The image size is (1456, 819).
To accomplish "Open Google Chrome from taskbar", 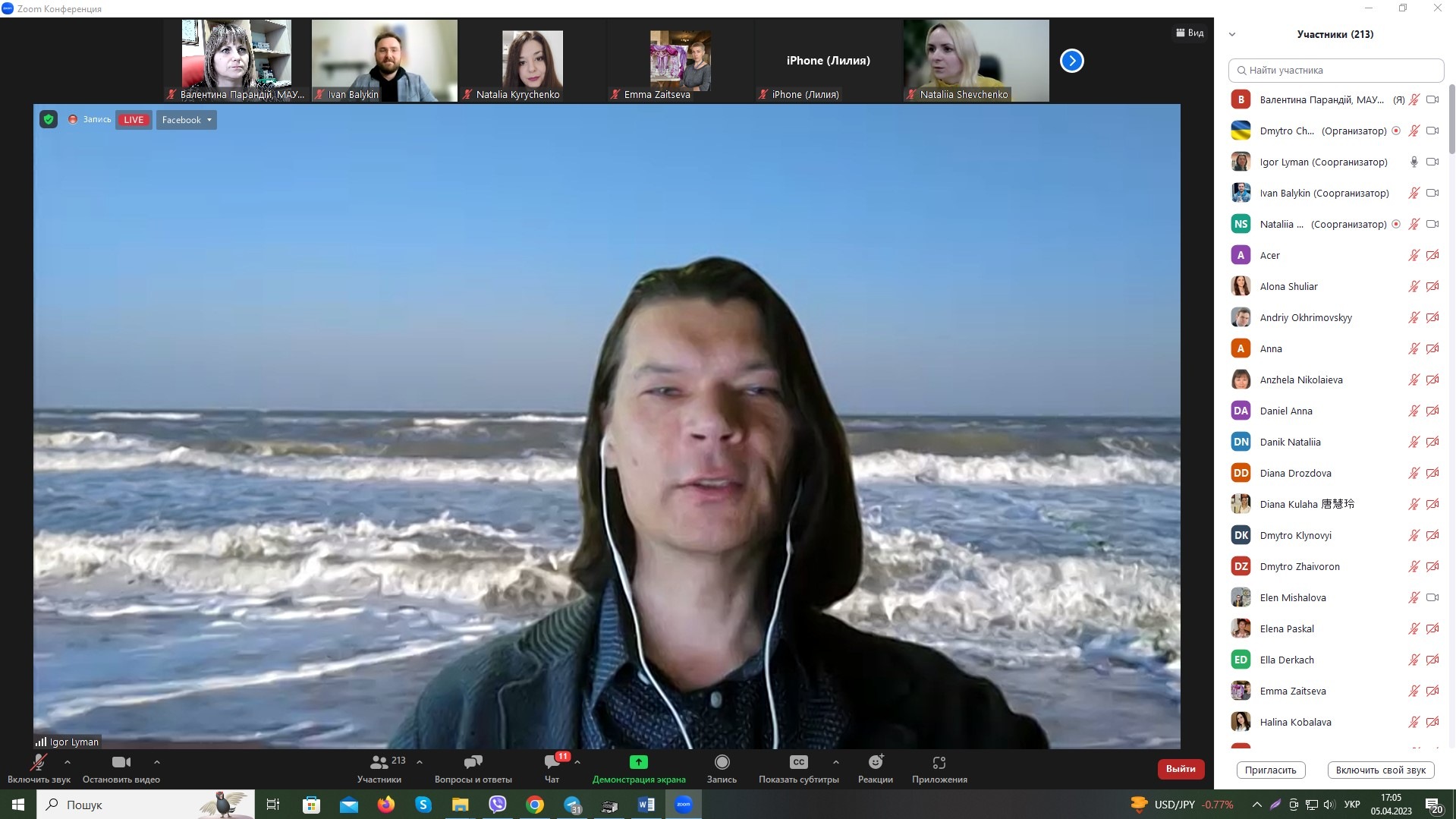I will click(535, 805).
